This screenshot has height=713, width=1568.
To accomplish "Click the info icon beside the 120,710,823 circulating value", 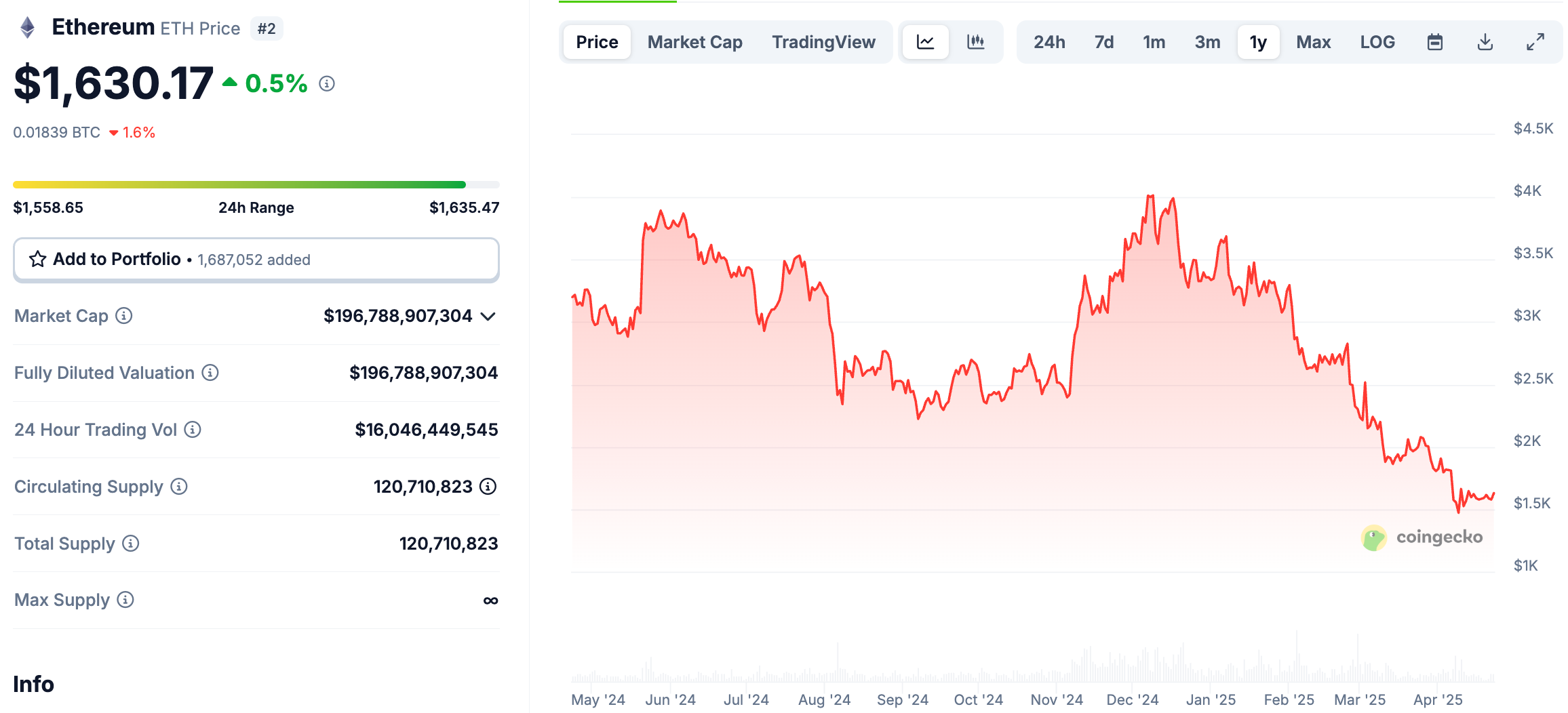I will click(488, 487).
